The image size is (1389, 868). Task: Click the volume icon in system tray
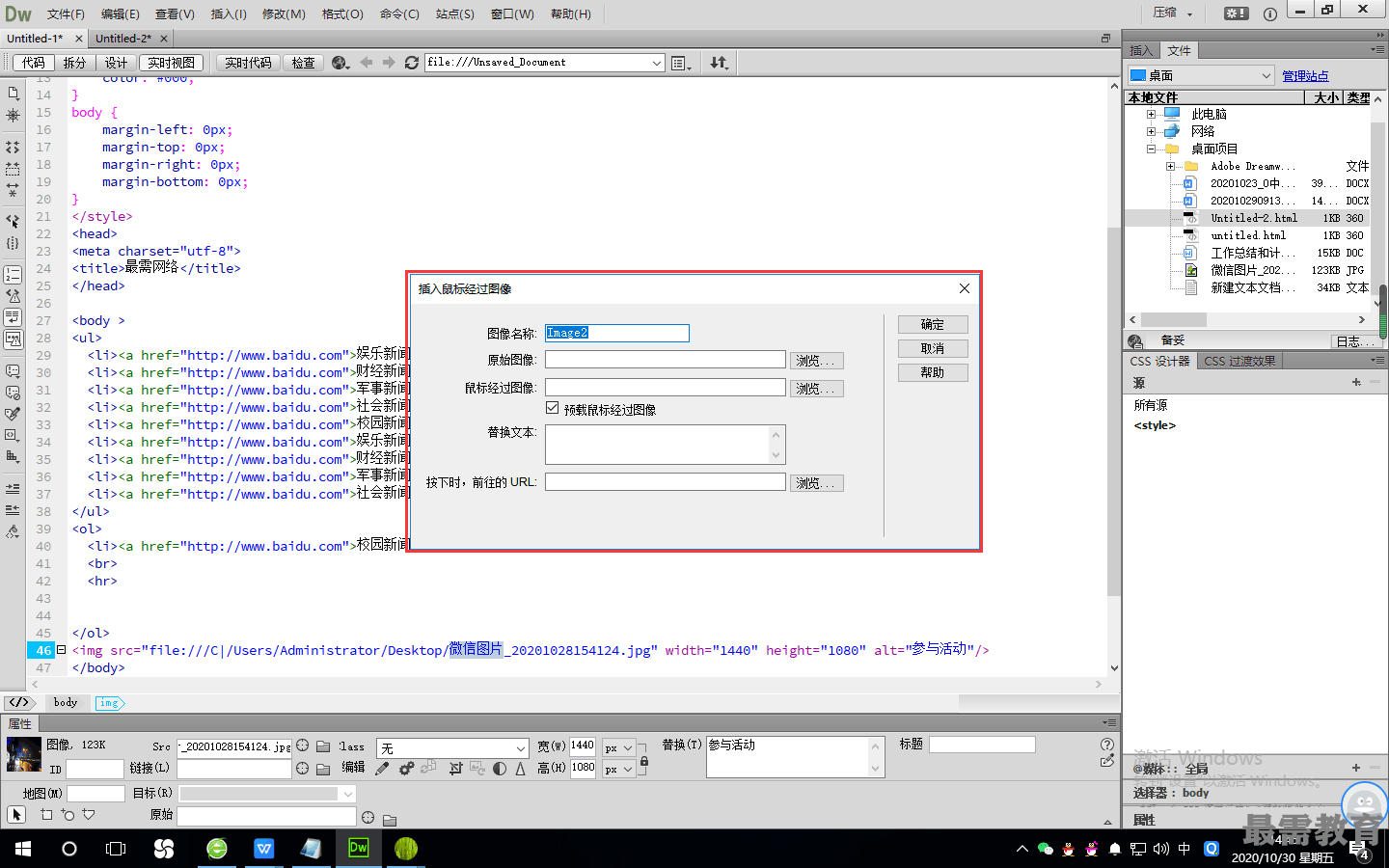pos(1160,849)
